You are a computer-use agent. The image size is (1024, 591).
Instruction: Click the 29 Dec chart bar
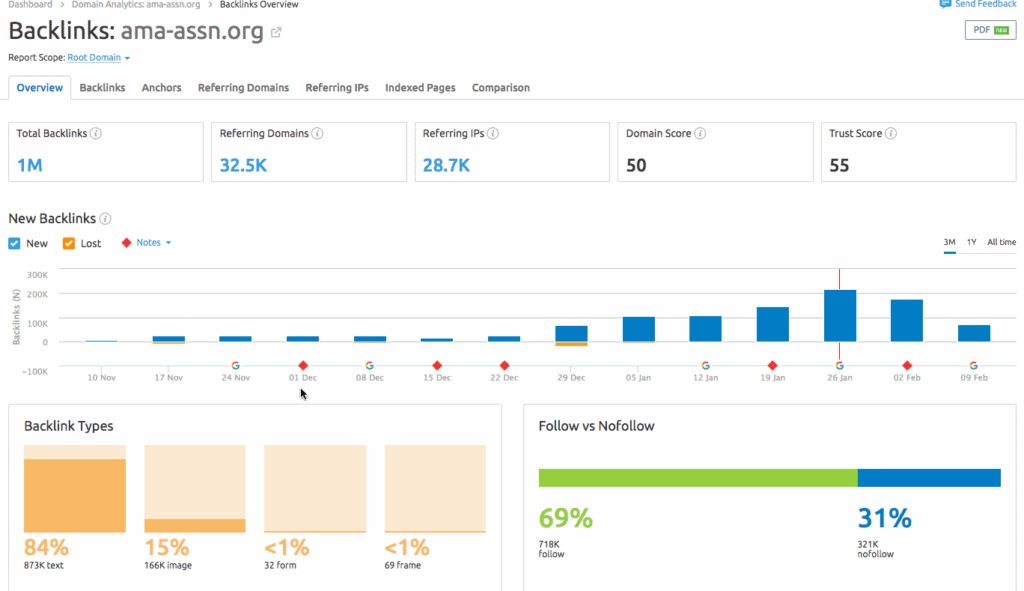click(571, 334)
